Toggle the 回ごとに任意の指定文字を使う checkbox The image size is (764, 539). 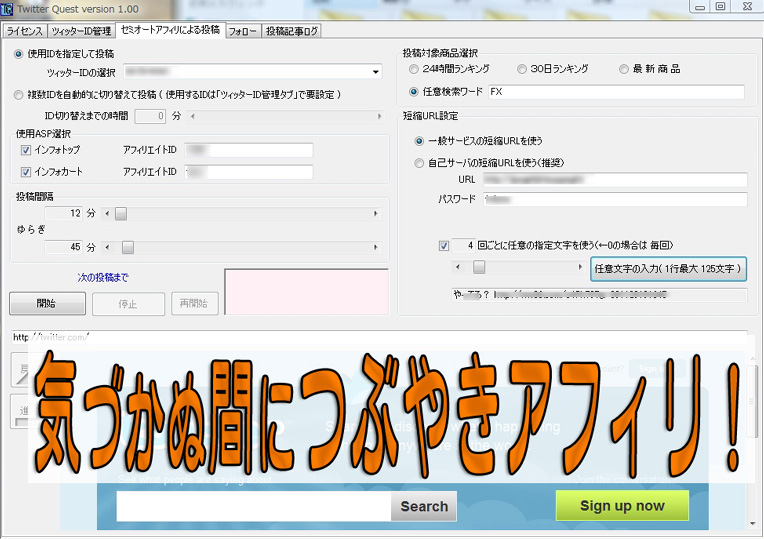[444, 246]
